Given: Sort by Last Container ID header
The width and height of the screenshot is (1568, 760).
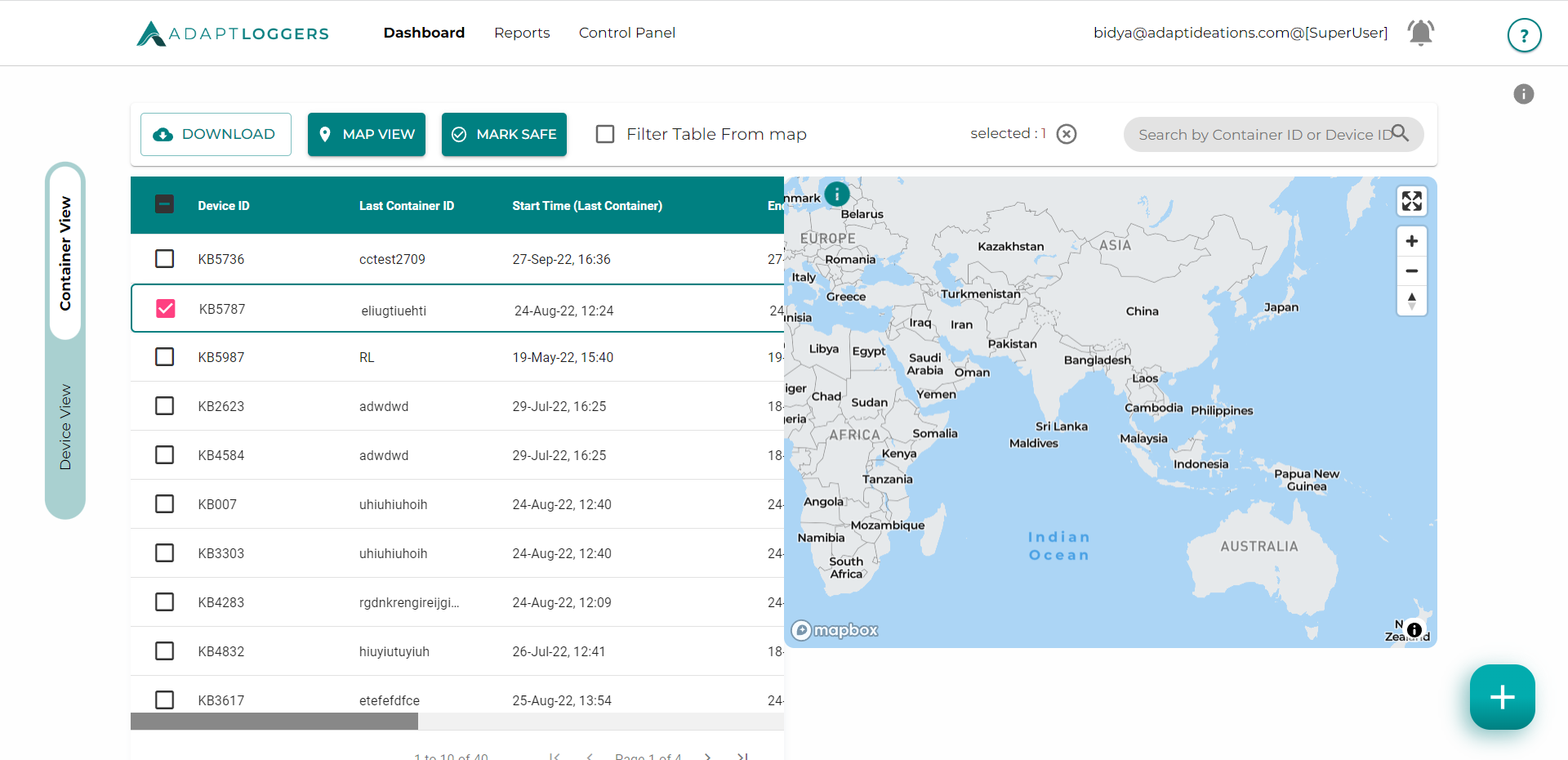Looking at the screenshot, I should point(407,206).
